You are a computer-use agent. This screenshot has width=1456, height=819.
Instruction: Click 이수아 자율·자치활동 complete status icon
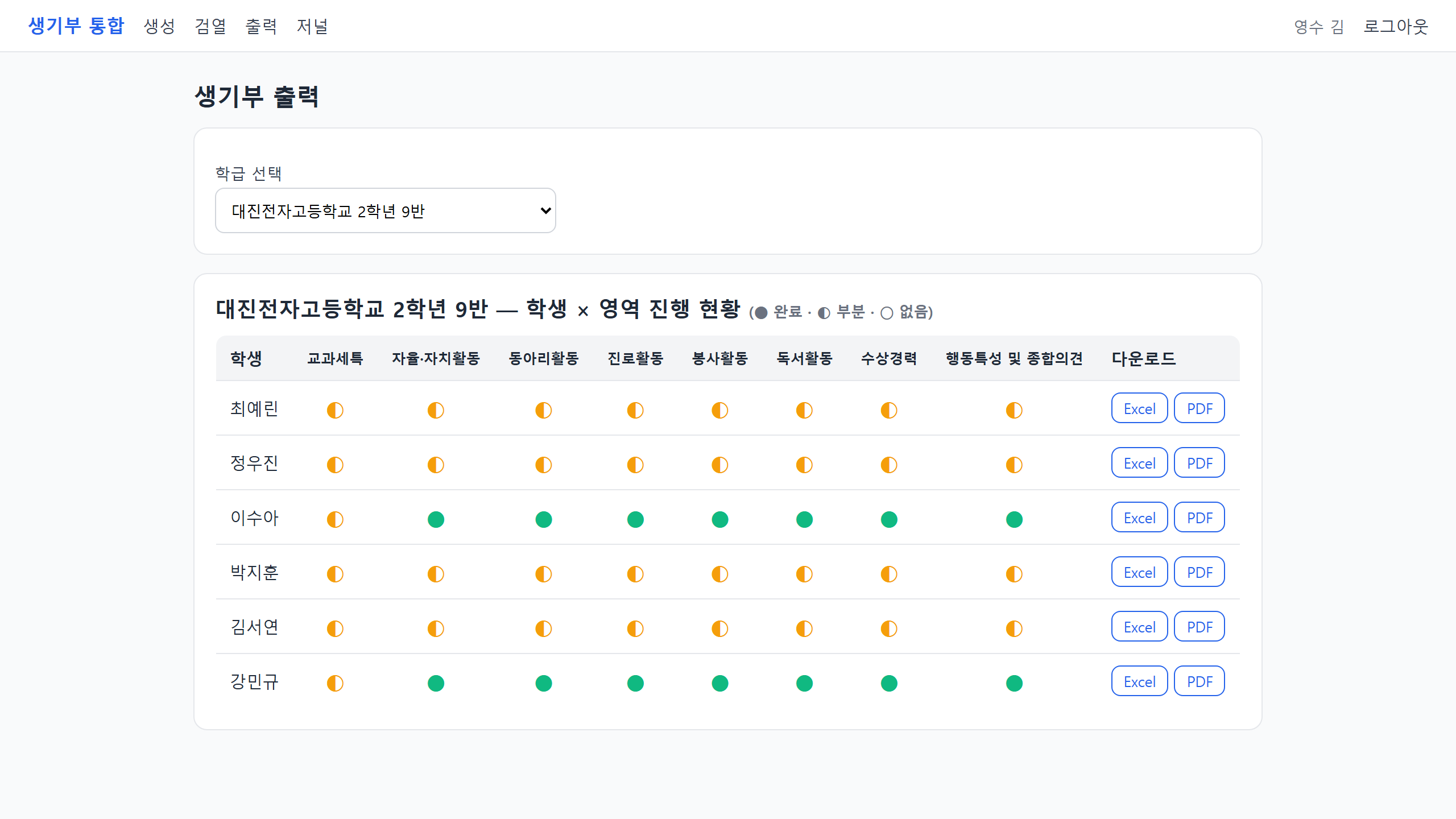pos(436,519)
